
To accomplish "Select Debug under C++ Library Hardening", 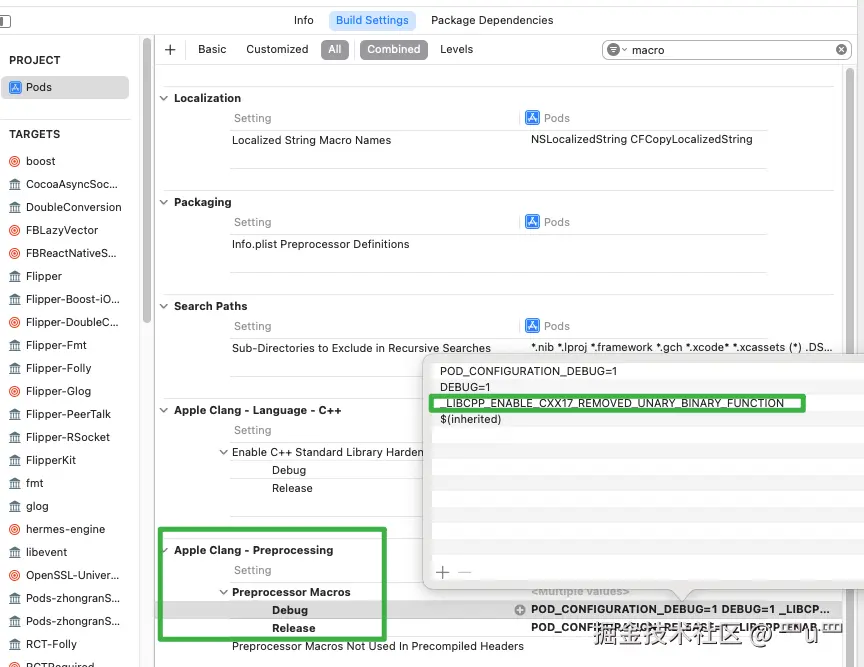I will [289, 470].
